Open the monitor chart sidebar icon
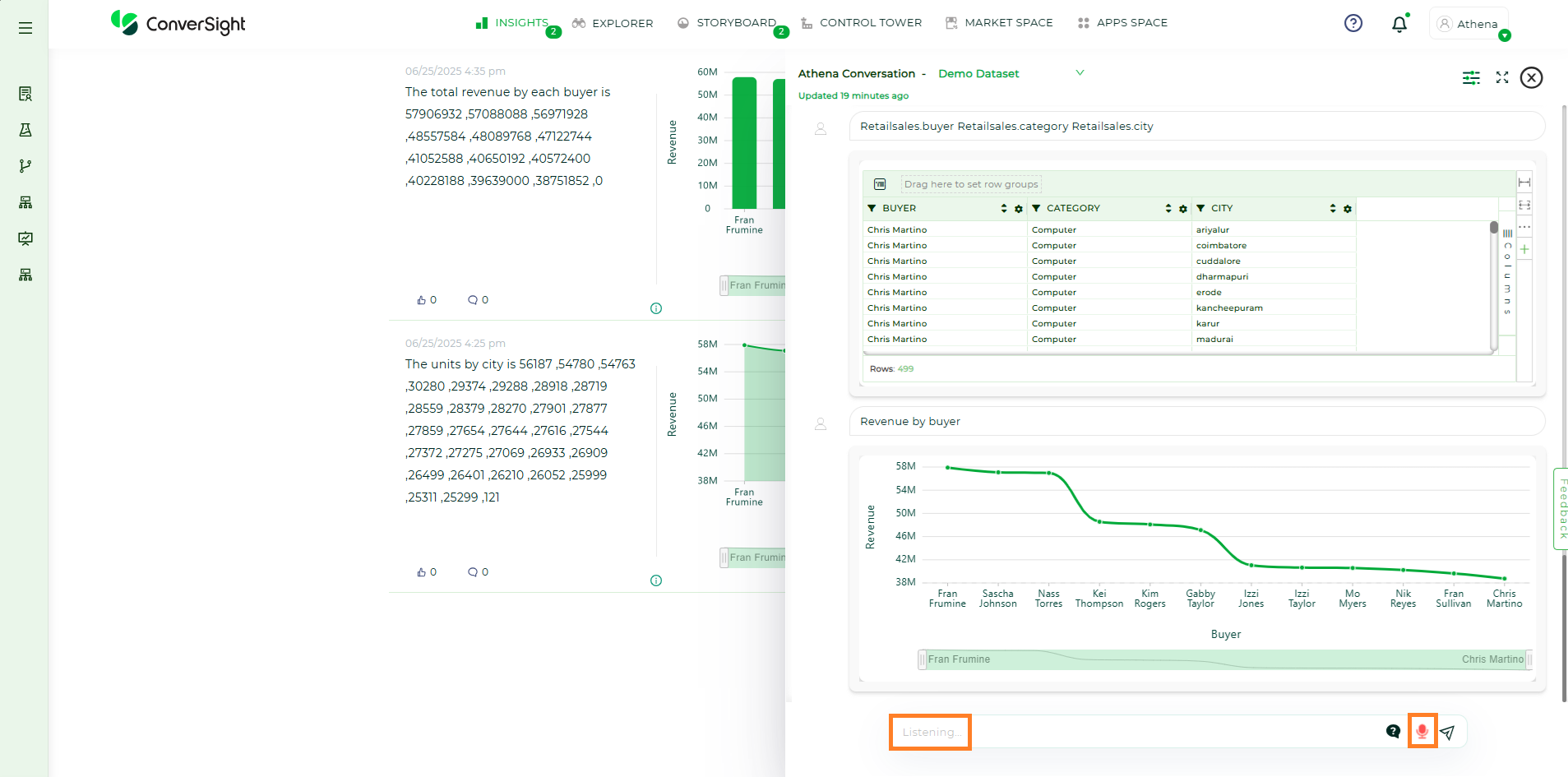 point(25,238)
